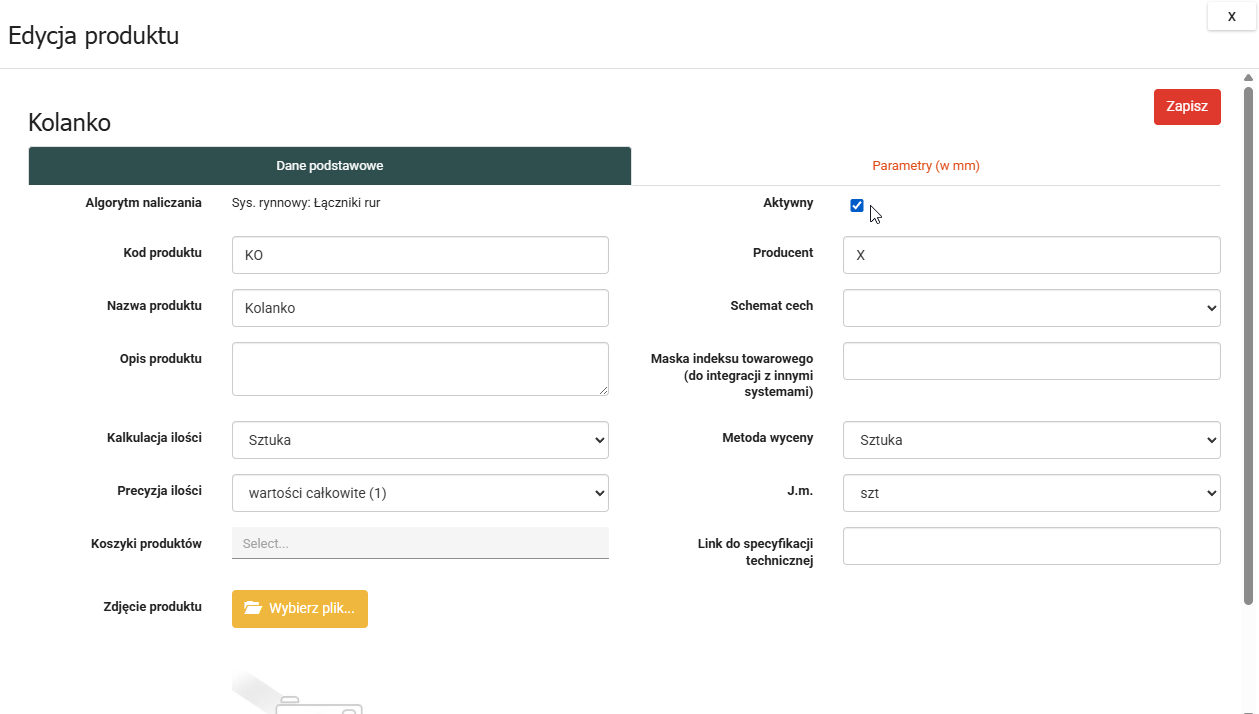Open the Schemat cech dropdown
The image size is (1259, 714).
pyautogui.click(x=1031, y=308)
